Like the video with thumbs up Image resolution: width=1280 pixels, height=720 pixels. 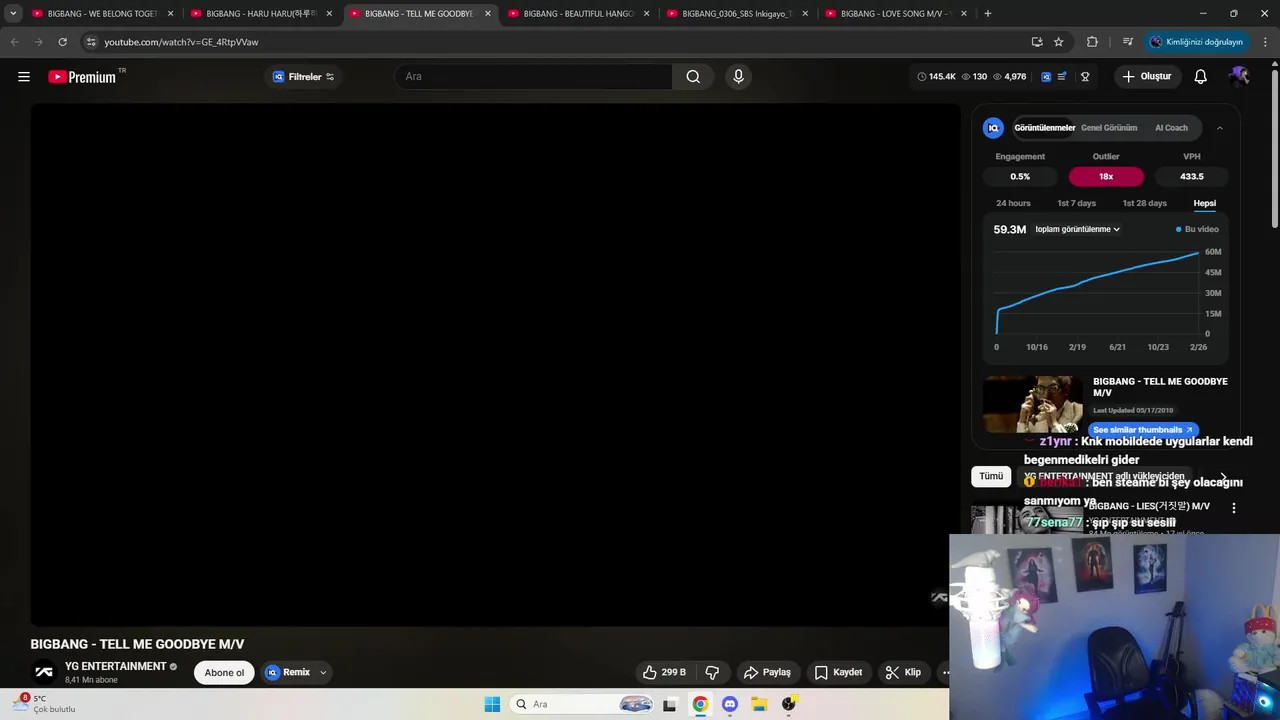665,672
